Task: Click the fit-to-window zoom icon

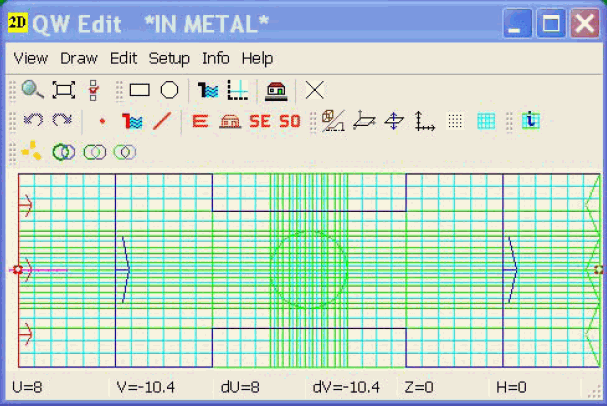Action: pyautogui.click(x=63, y=90)
